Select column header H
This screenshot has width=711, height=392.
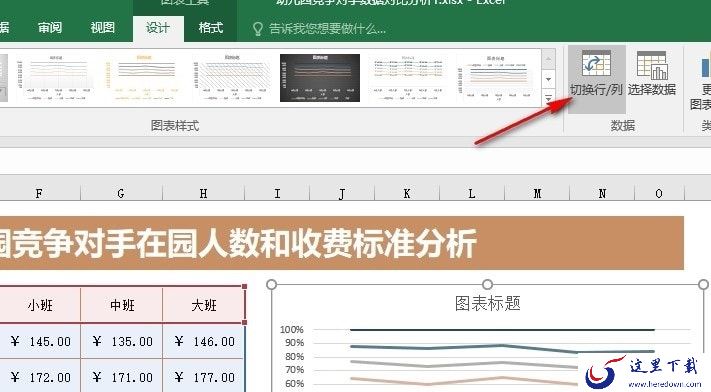203,194
